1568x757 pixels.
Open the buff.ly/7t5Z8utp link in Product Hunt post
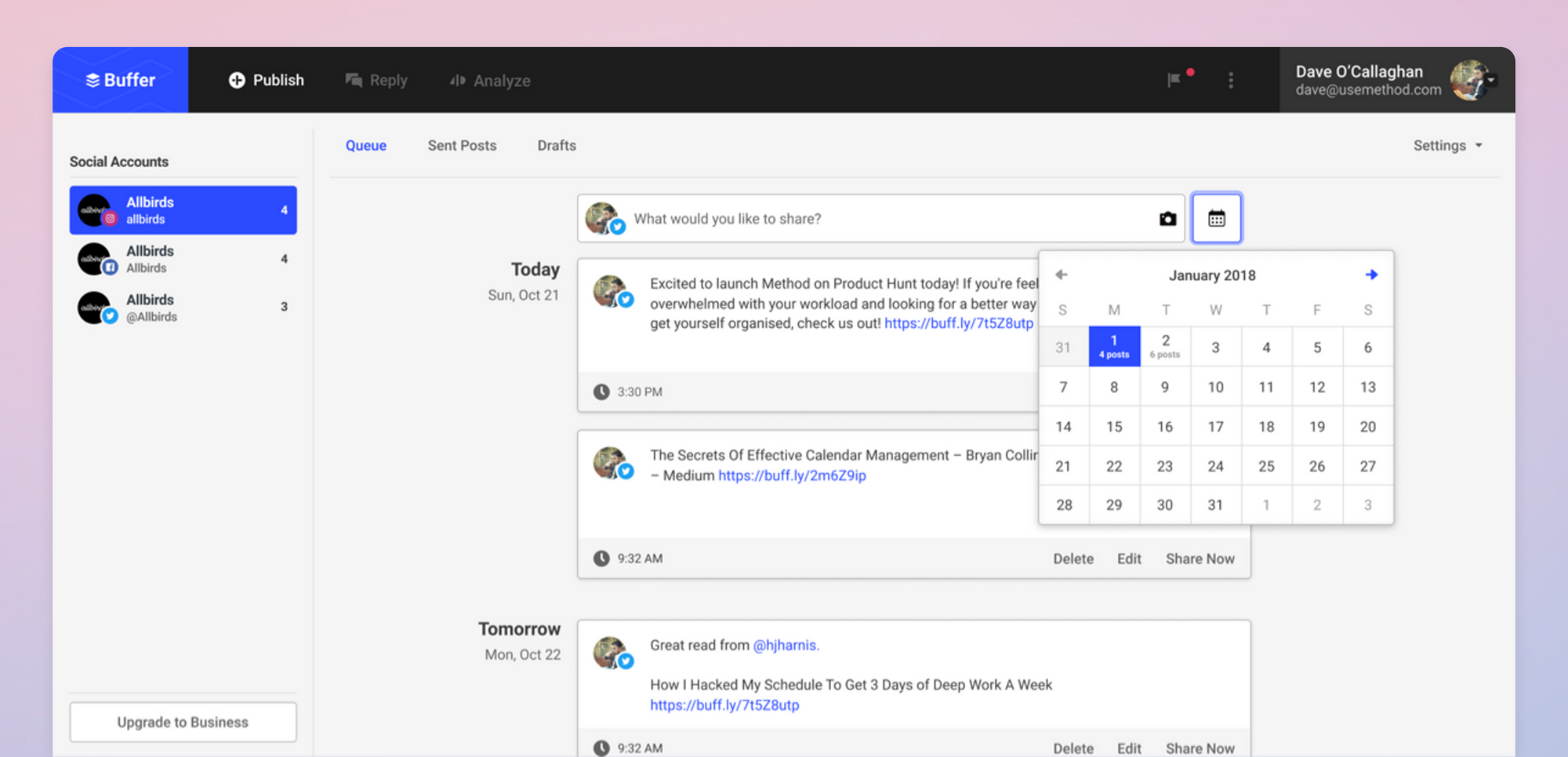pos(959,323)
